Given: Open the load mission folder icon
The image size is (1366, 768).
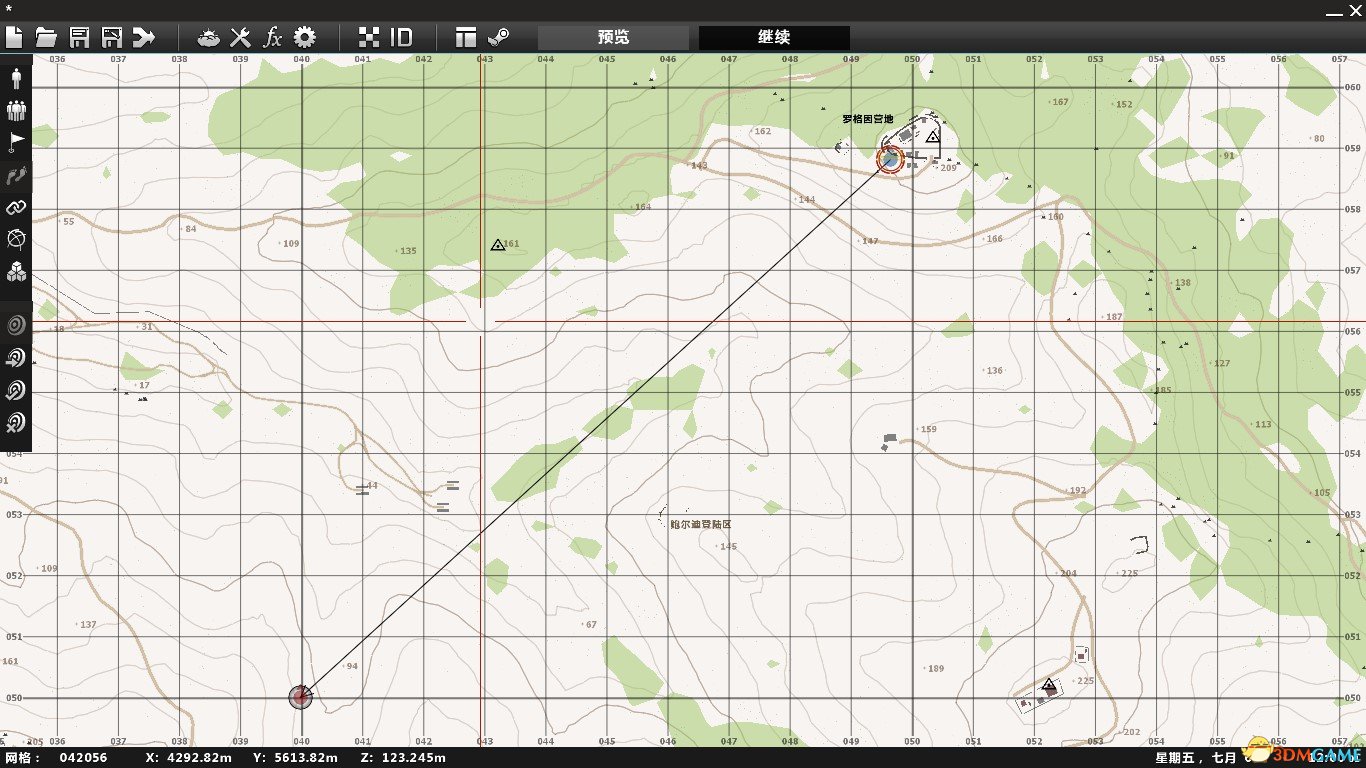Looking at the screenshot, I should coord(46,38).
